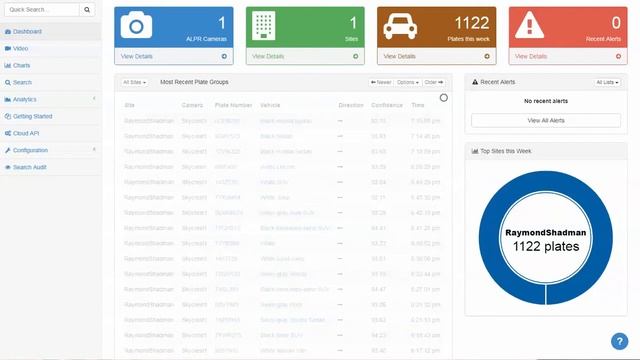Open the Search sidebar item

(51, 82)
